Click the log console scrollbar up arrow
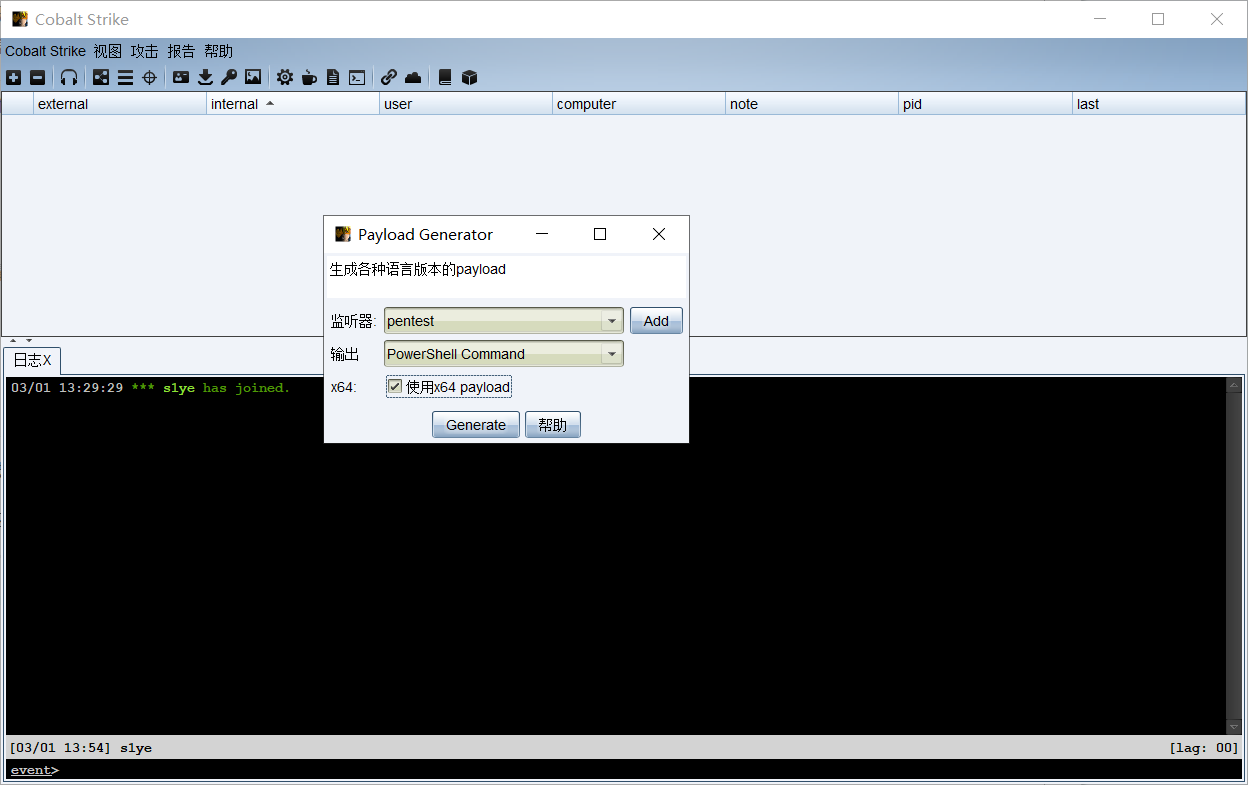Screen dimensions: 1248x785 pyautogui.click(x=1234, y=385)
